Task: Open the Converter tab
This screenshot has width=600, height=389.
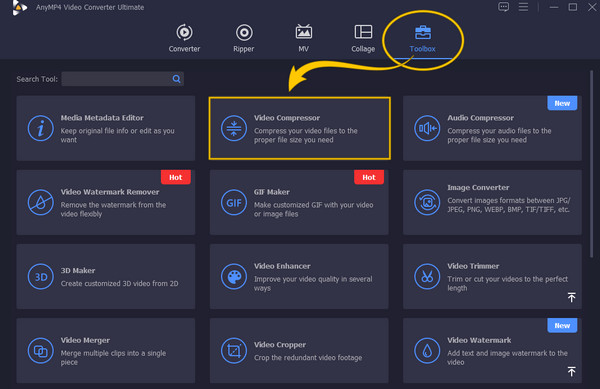Action: click(x=184, y=38)
